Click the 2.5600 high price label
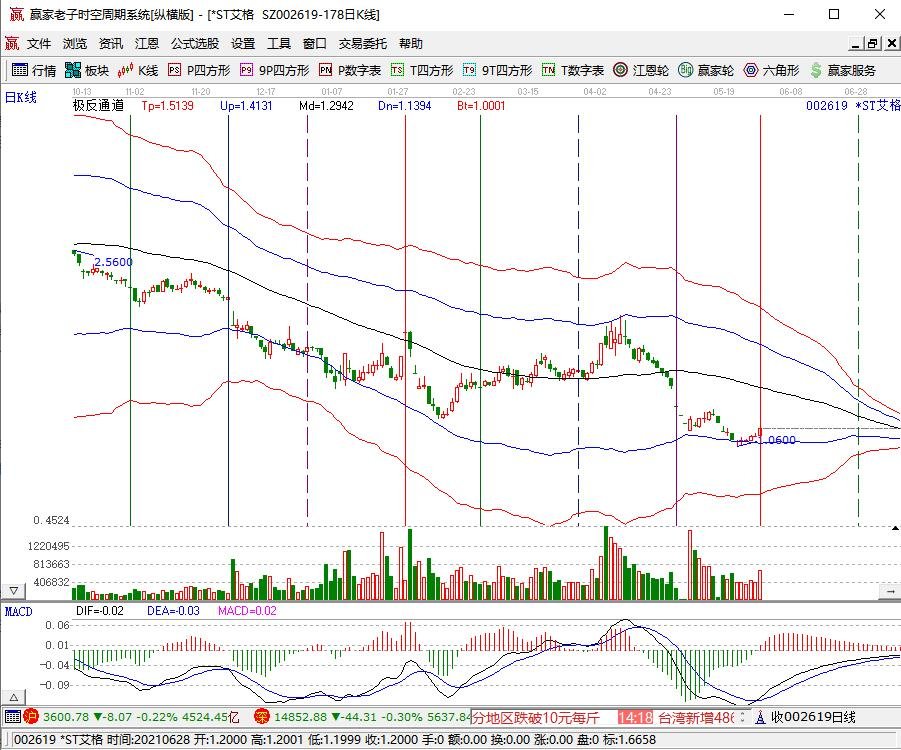Image resolution: width=901 pixels, height=750 pixels. coord(113,262)
